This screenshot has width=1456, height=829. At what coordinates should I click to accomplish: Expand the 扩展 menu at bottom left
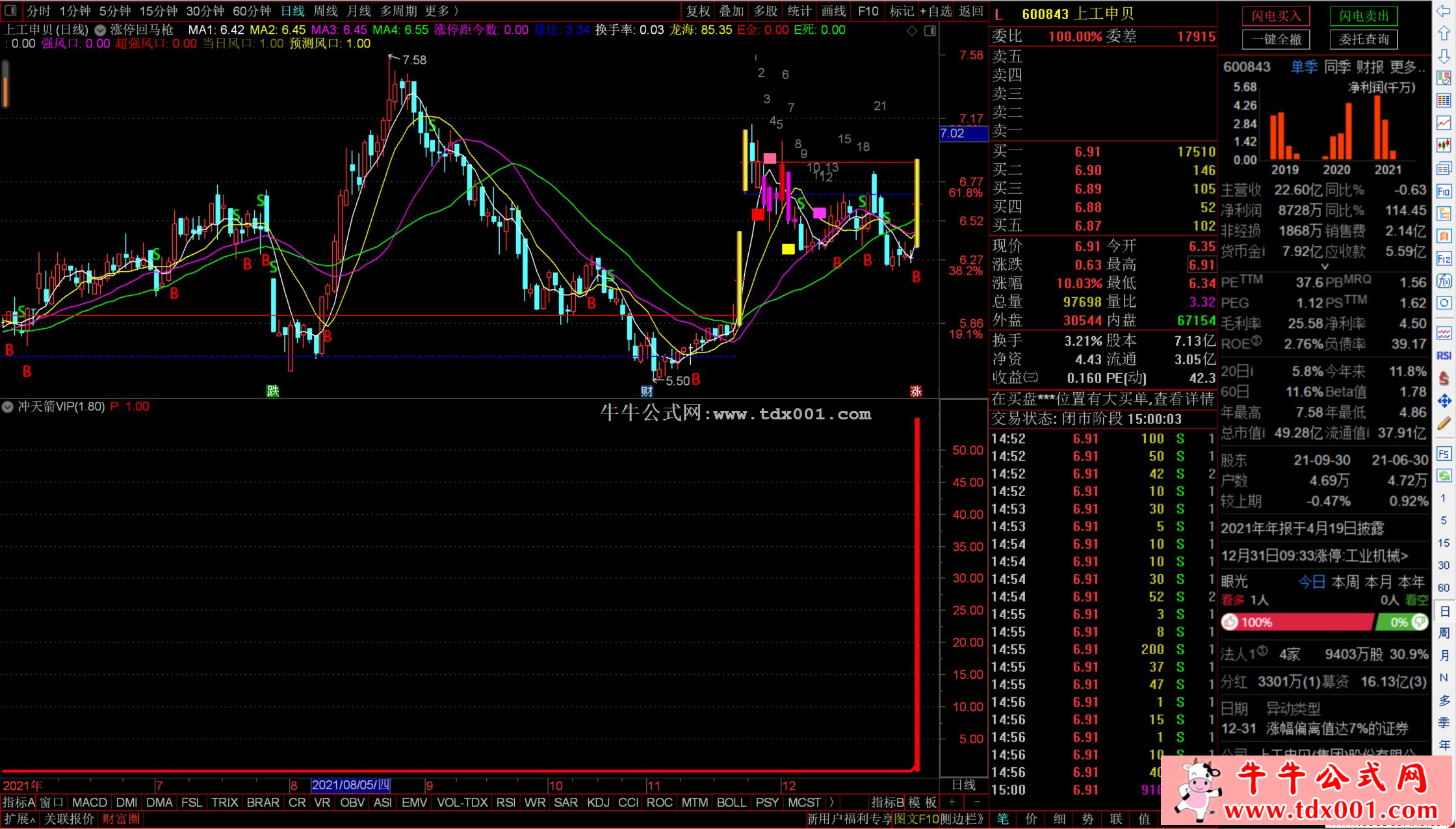pos(19,819)
